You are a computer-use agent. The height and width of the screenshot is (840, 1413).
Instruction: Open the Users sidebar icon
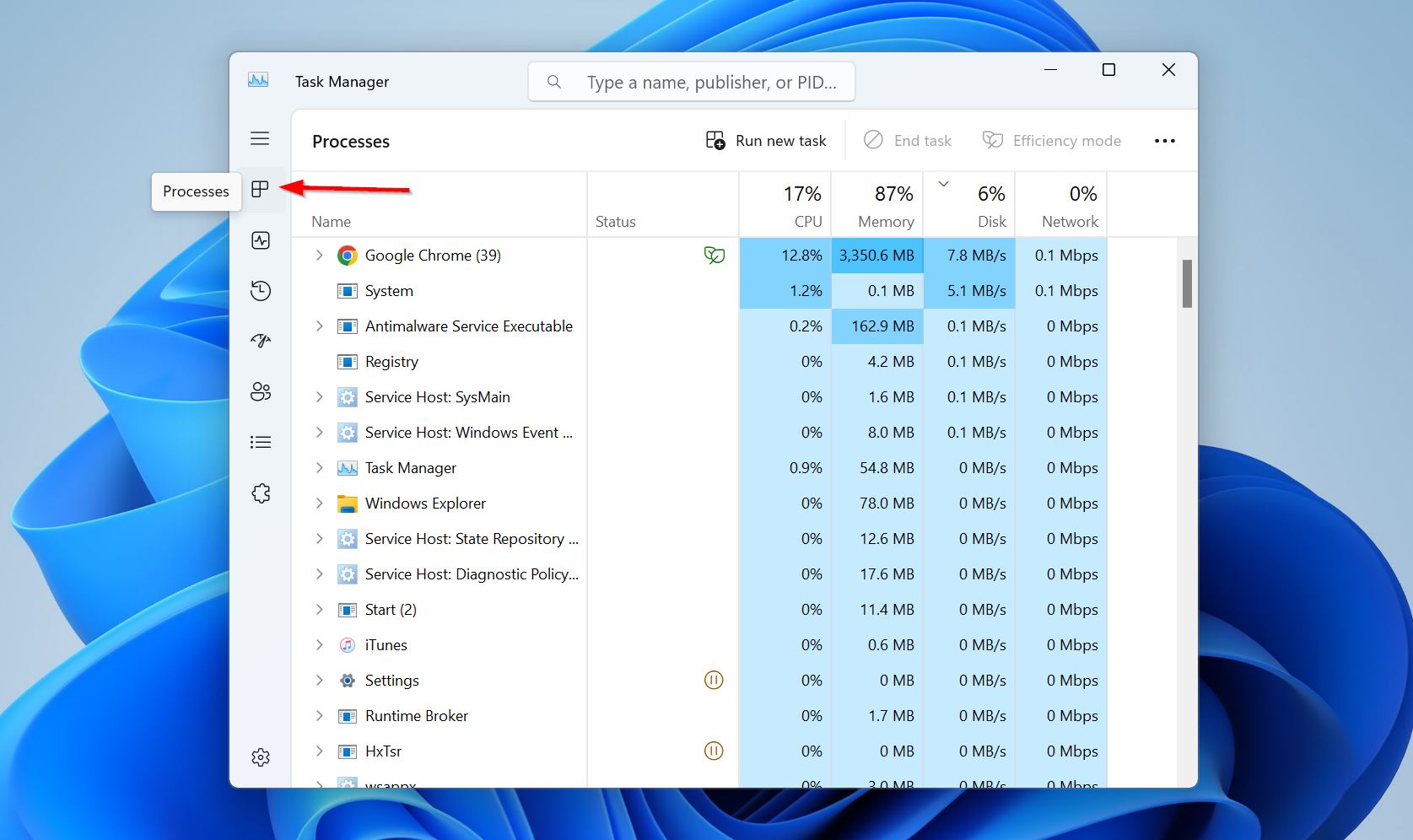[x=261, y=391]
